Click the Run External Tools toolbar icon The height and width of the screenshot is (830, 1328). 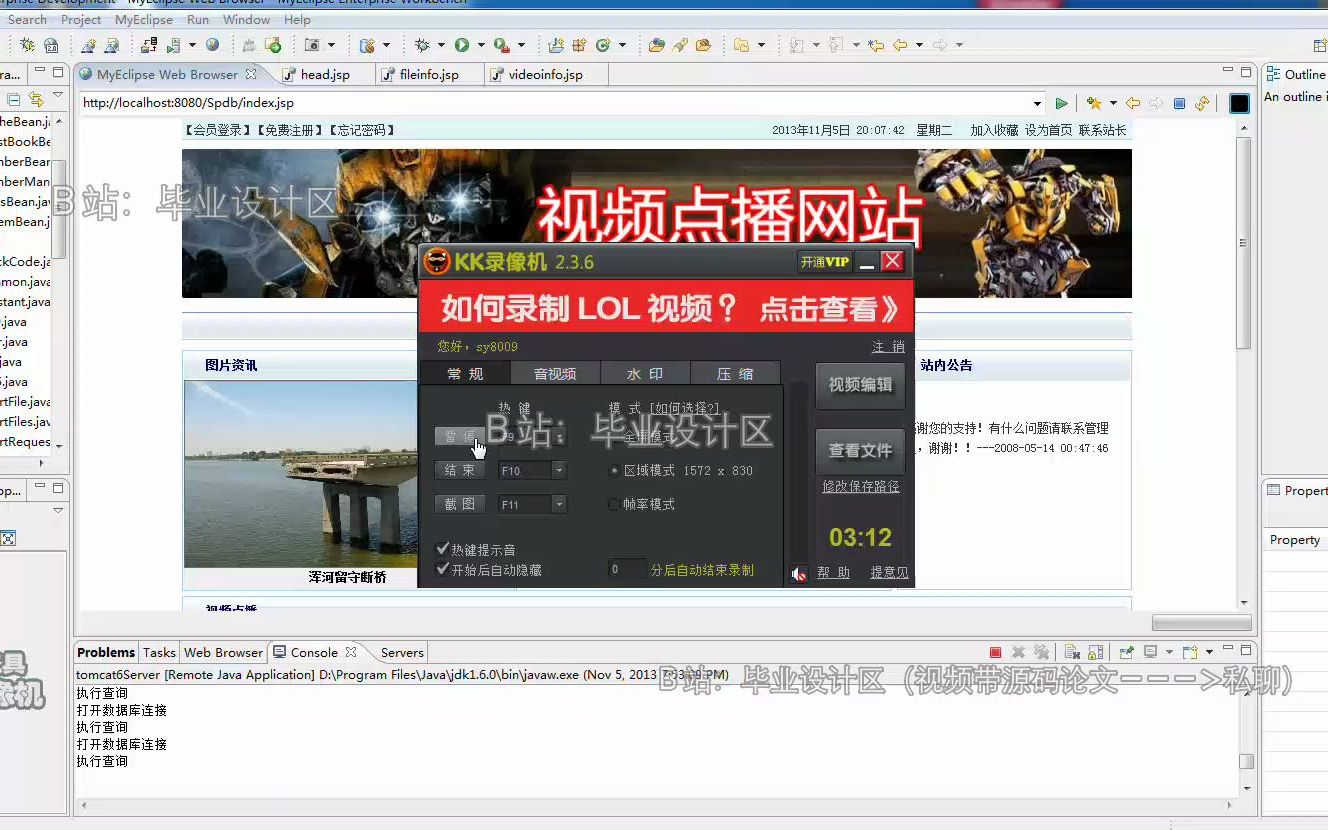[501, 45]
